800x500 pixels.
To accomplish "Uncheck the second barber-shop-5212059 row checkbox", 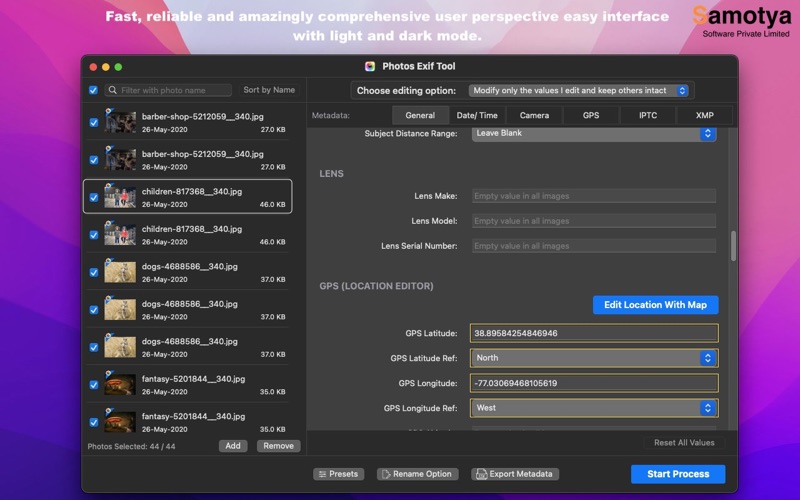I will pyautogui.click(x=94, y=160).
